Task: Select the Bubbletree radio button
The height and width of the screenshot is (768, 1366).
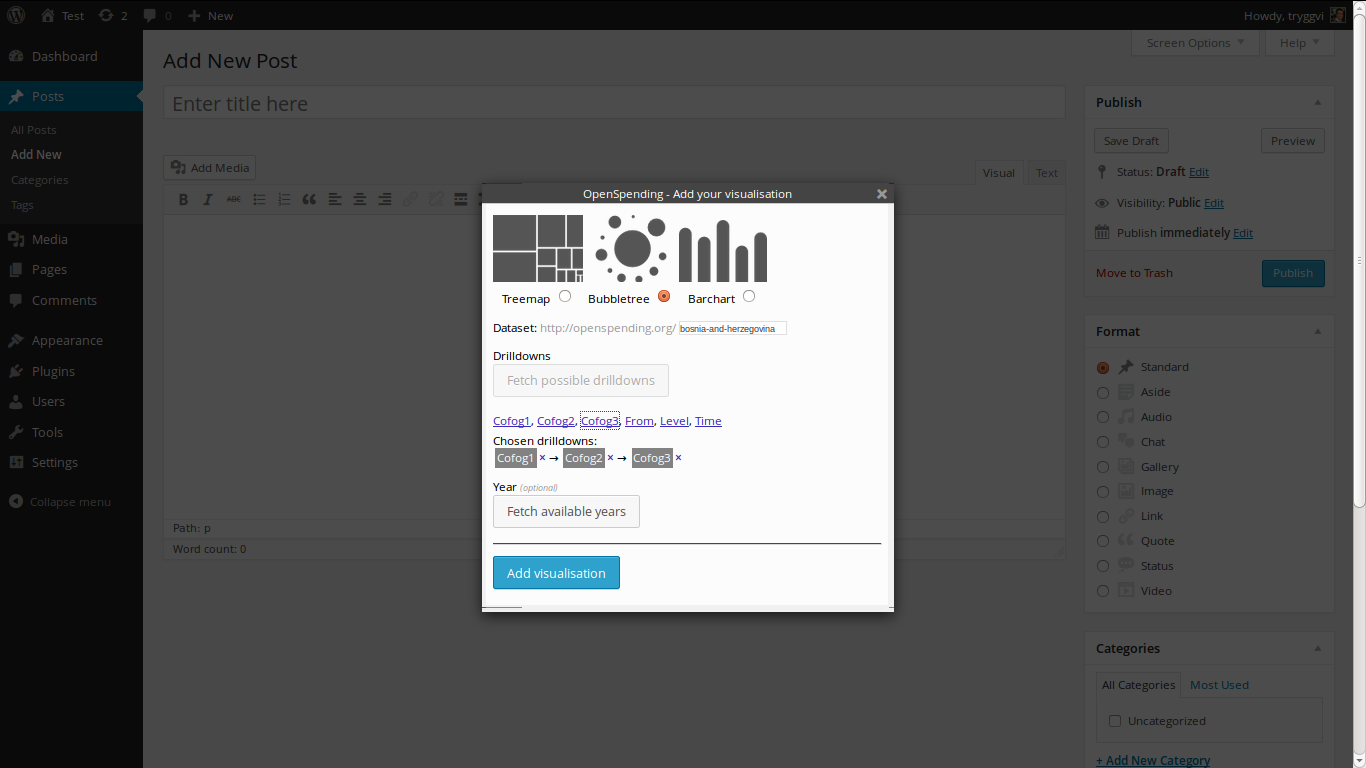Action: [664, 296]
